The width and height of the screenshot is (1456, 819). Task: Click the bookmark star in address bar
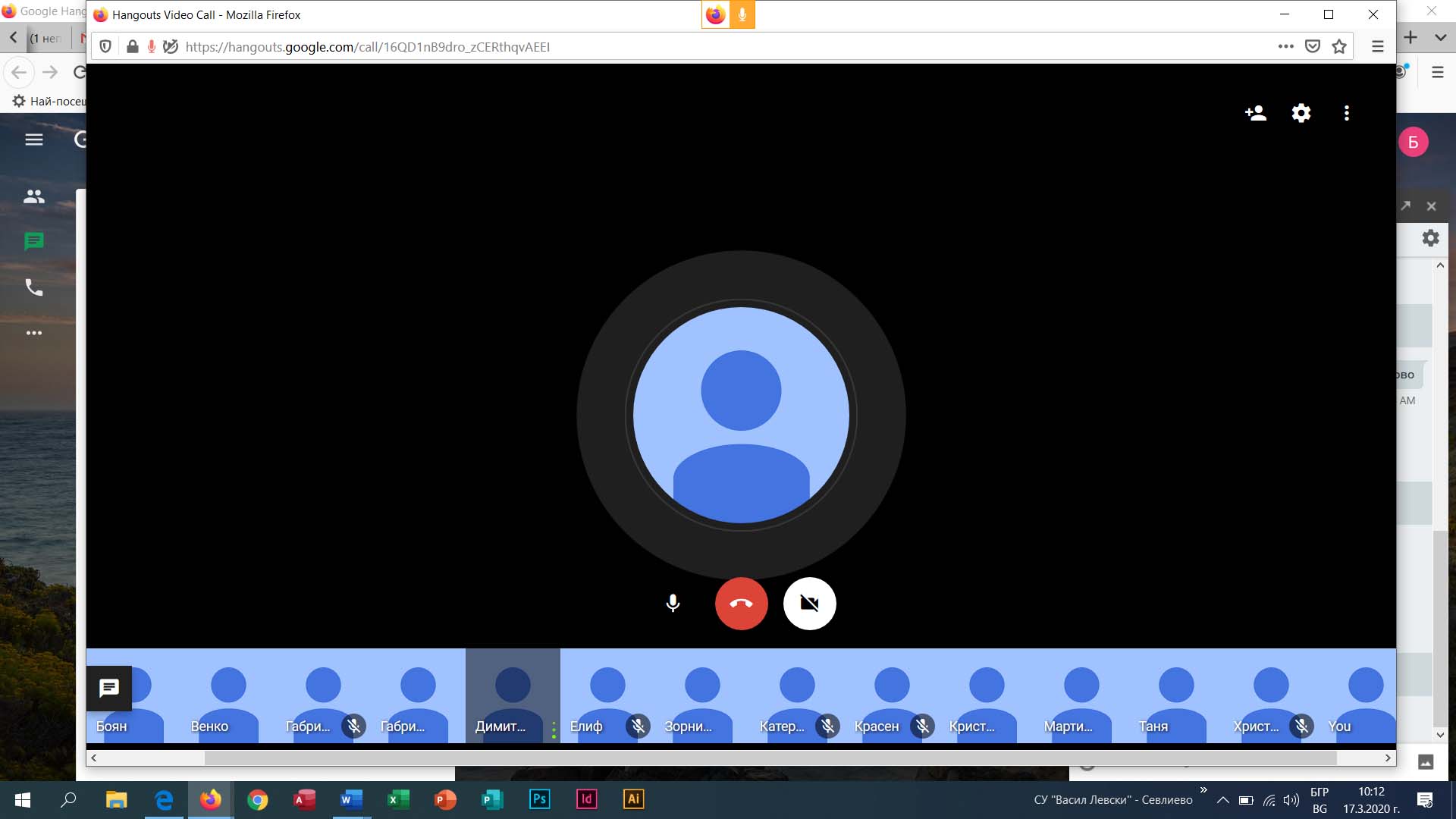point(1339,46)
